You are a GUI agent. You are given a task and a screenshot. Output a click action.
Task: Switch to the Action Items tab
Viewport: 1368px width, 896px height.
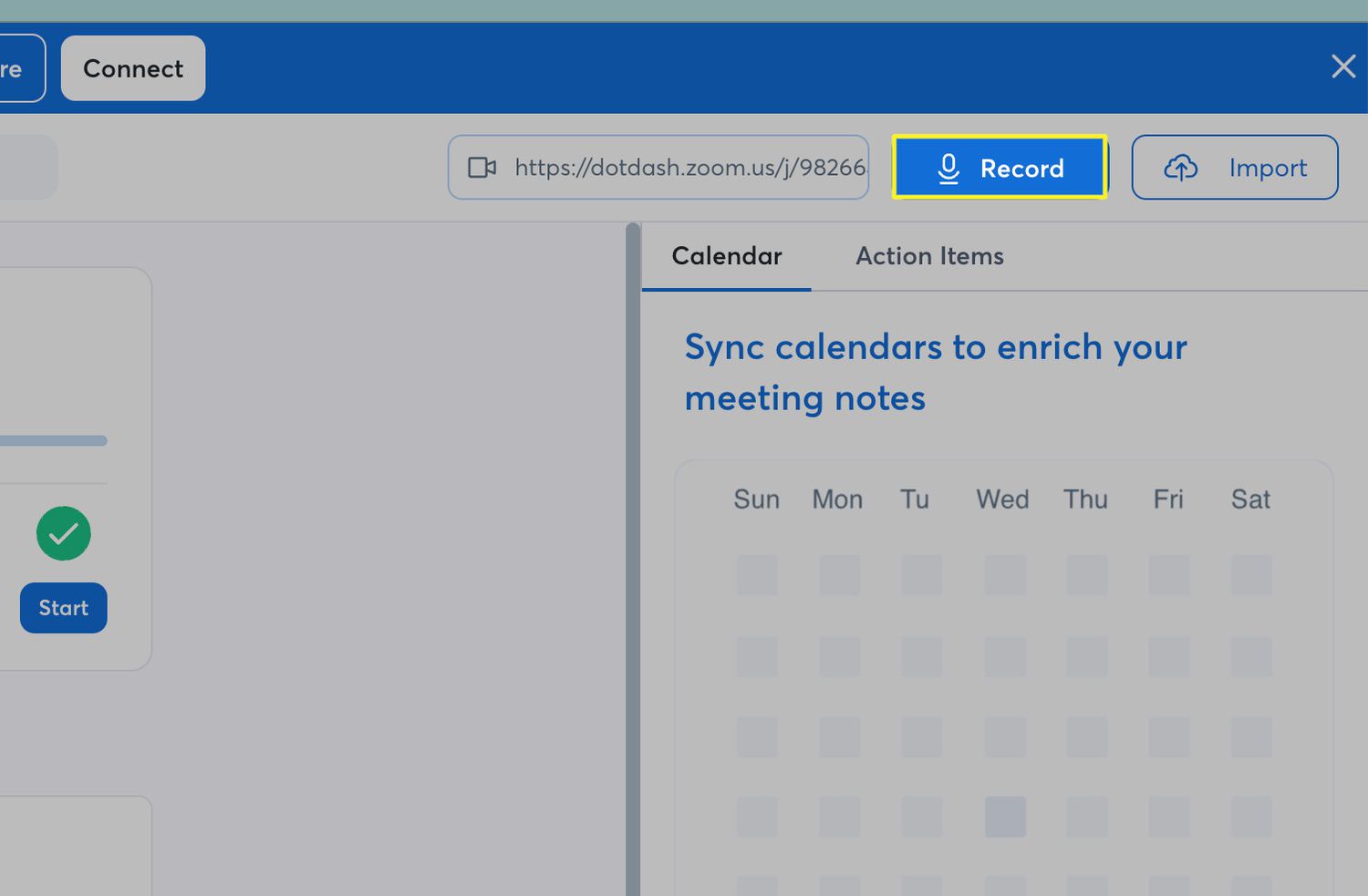click(x=928, y=256)
